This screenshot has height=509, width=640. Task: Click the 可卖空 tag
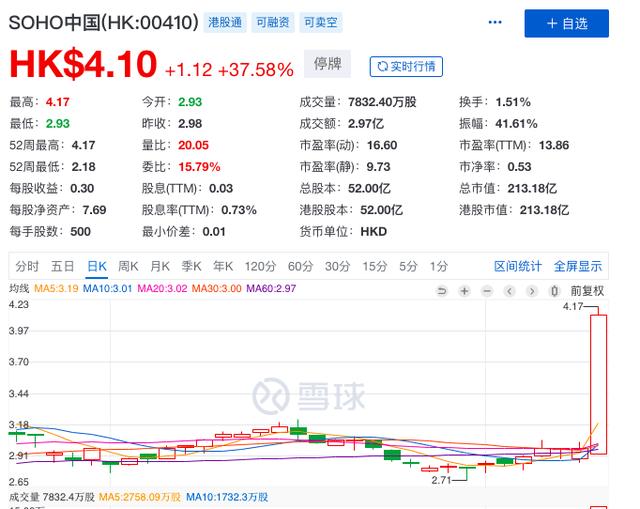321,22
